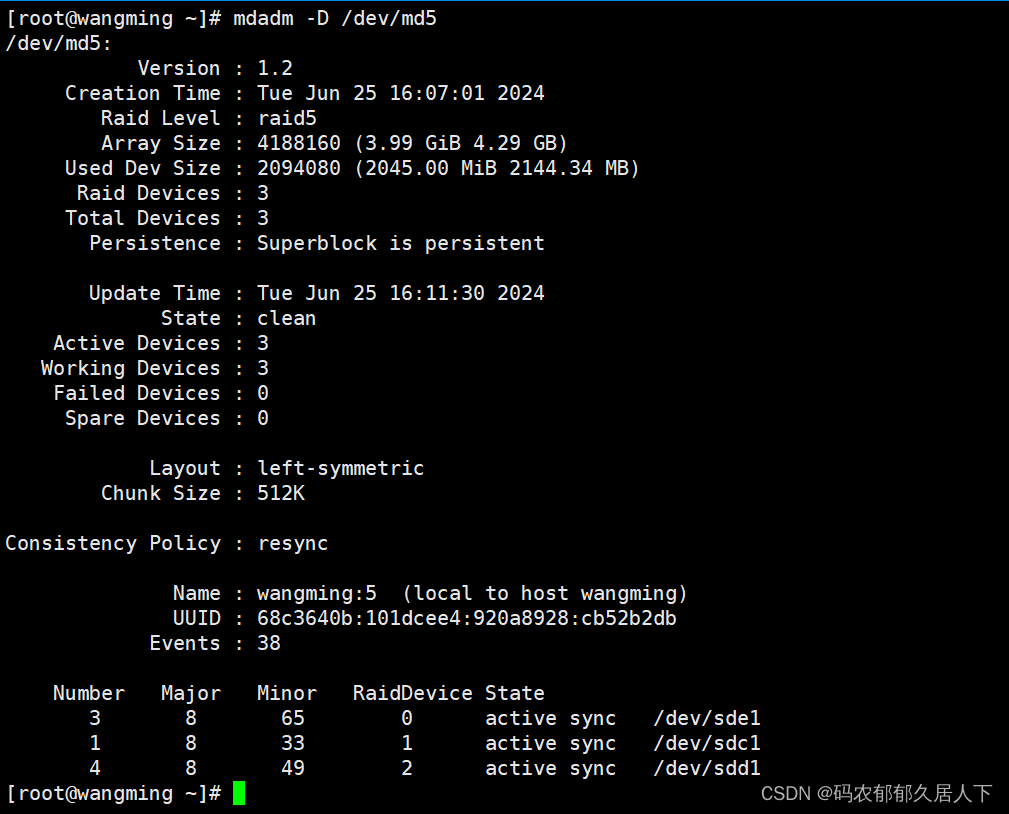Select the Superblock is persistent text
The image size is (1009, 814).
pyautogui.click(x=400, y=242)
